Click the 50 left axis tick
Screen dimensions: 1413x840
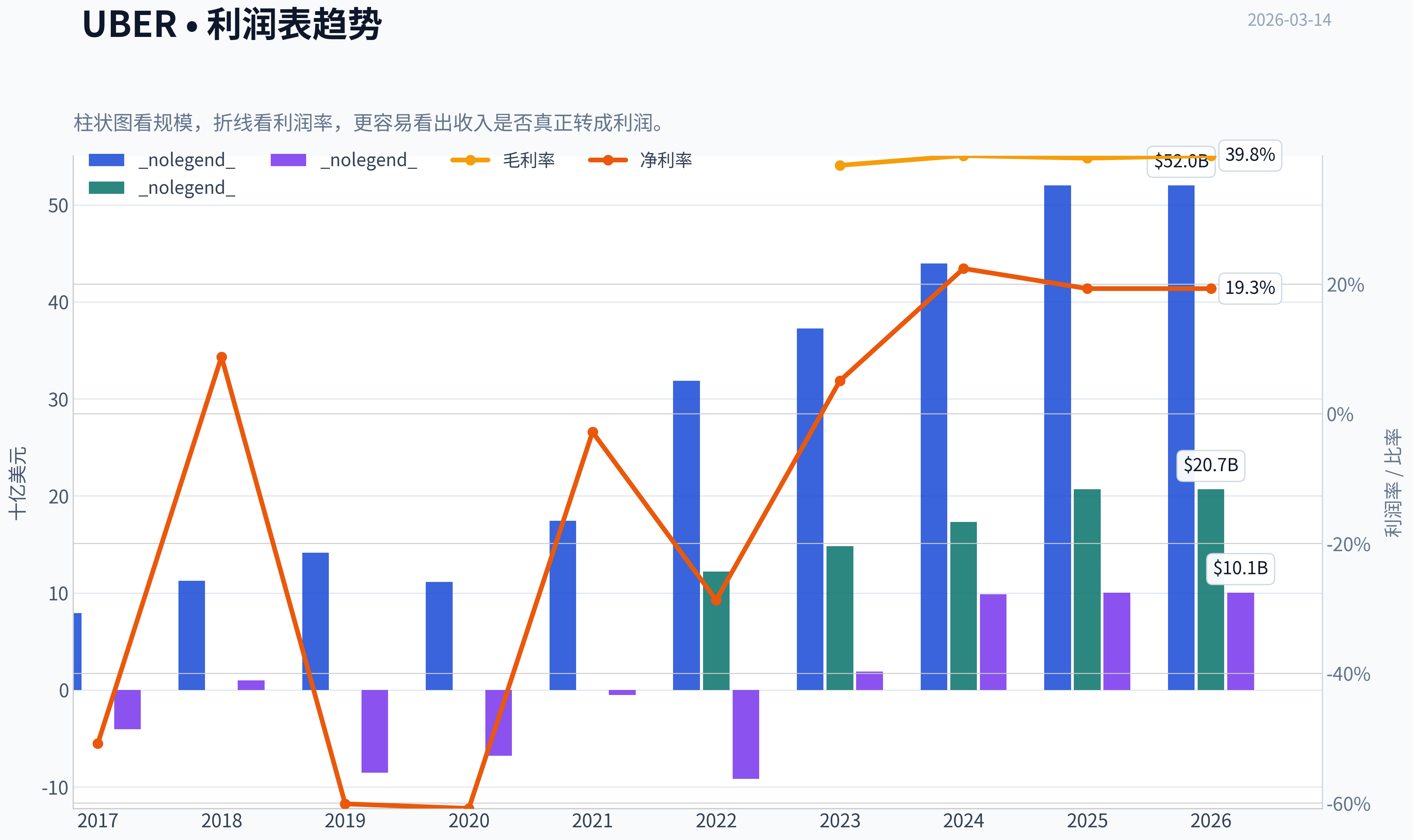click(x=58, y=205)
